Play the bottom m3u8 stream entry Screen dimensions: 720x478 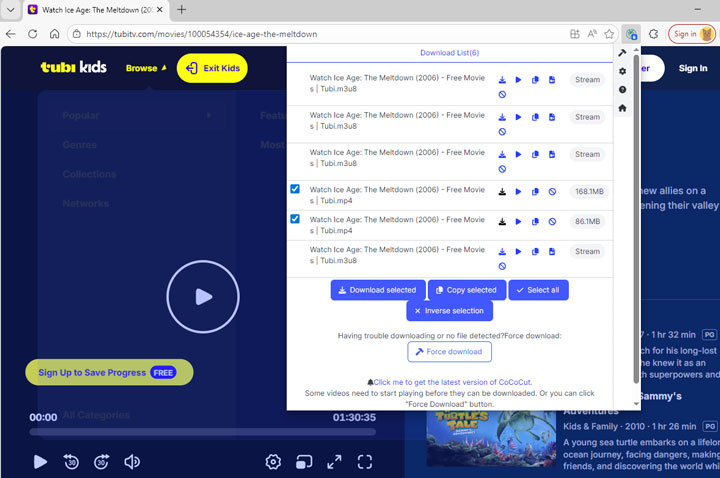pyautogui.click(x=518, y=252)
